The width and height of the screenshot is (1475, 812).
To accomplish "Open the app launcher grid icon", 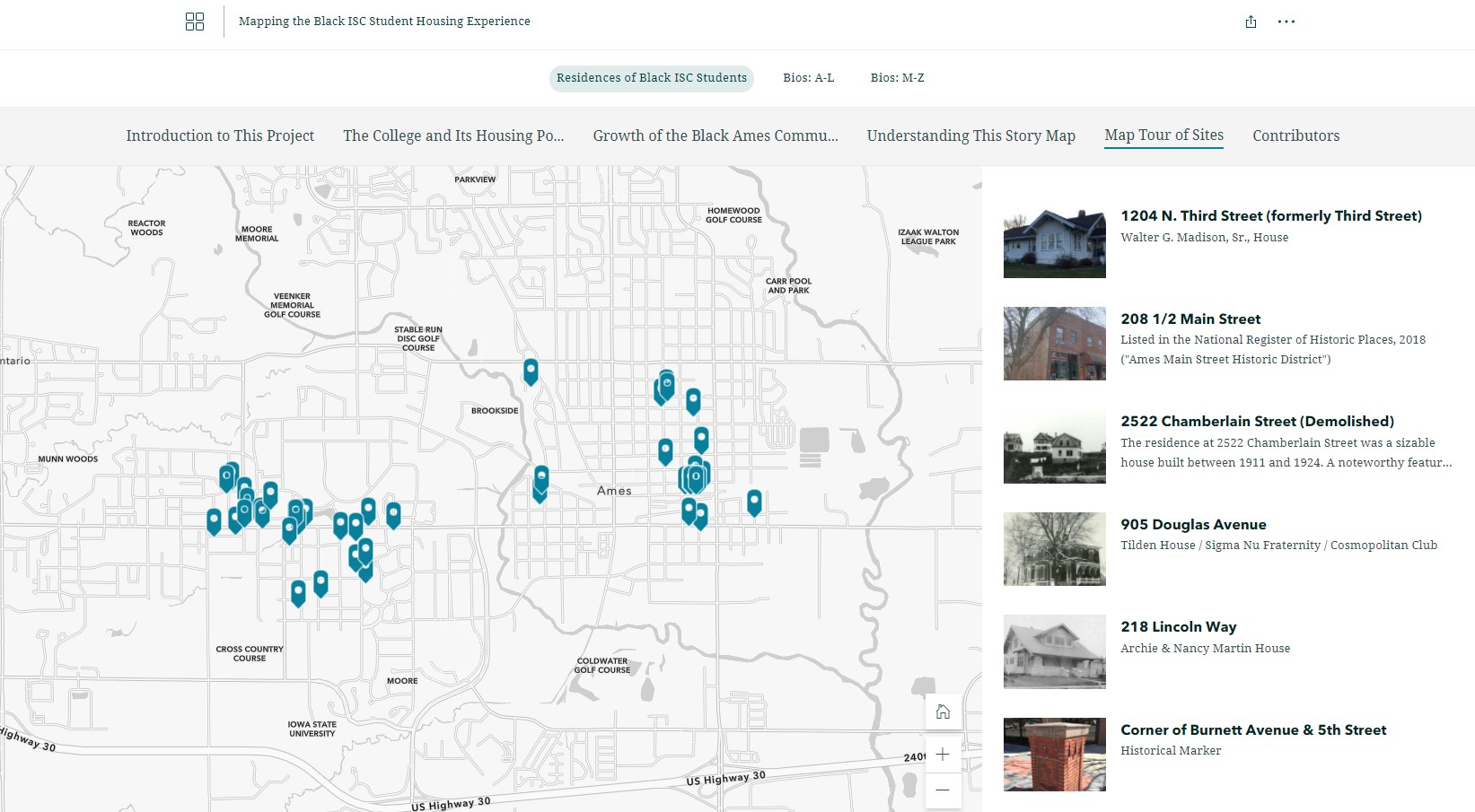I will tap(194, 21).
